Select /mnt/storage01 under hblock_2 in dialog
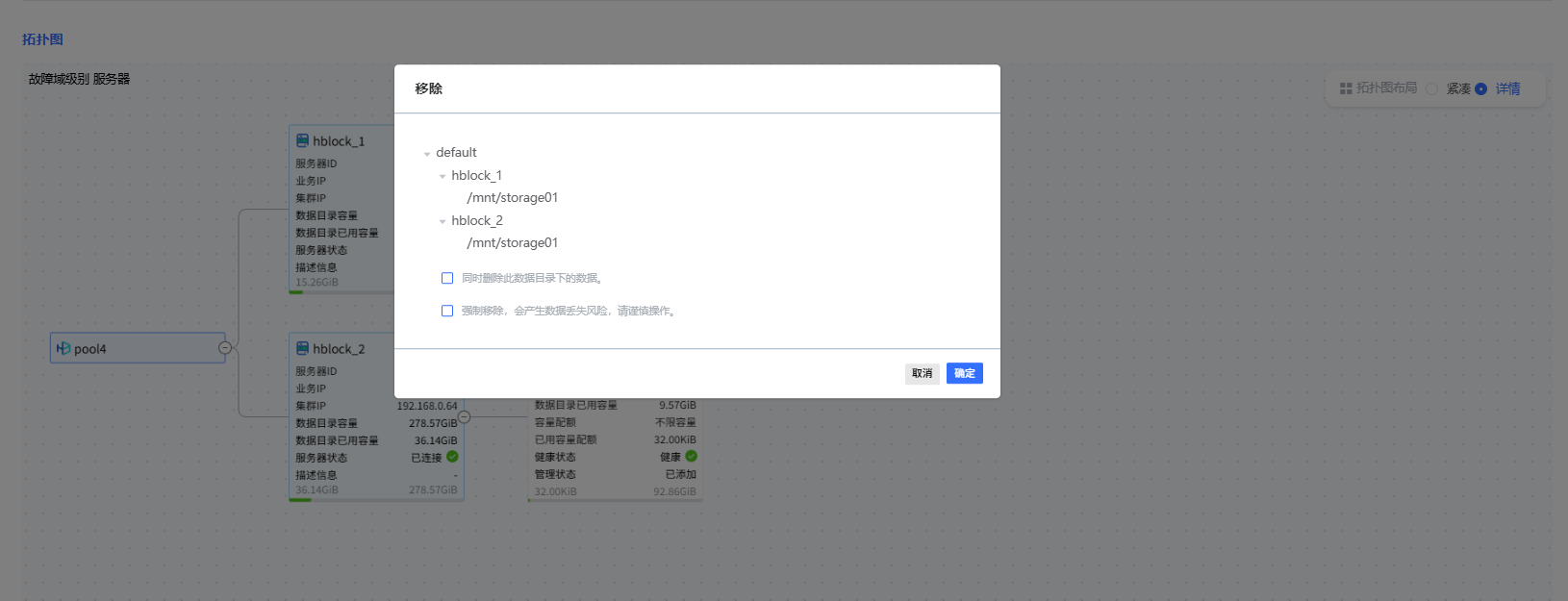The height and width of the screenshot is (601, 1568). [x=512, y=242]
